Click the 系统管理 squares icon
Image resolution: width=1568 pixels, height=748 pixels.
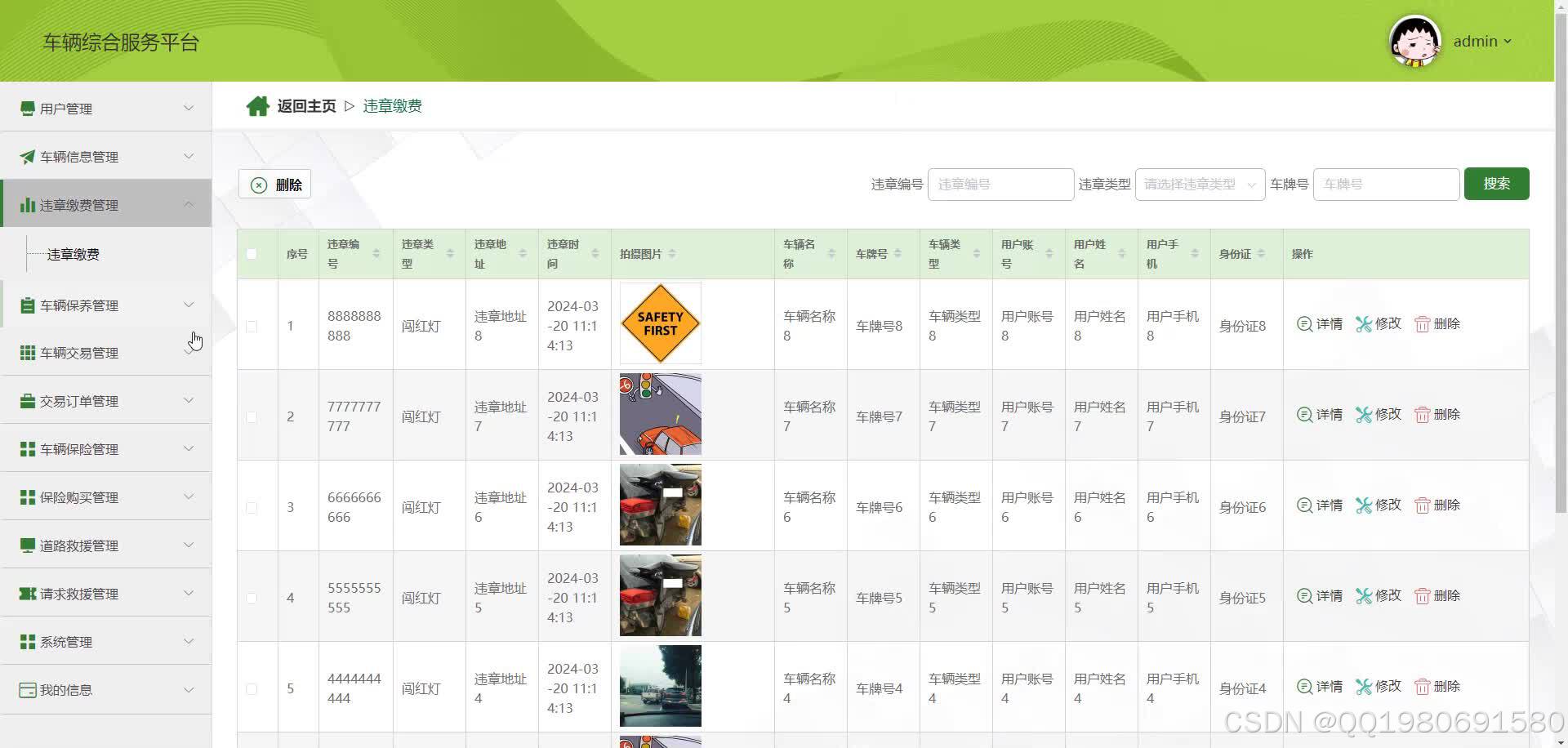(27, 642)
